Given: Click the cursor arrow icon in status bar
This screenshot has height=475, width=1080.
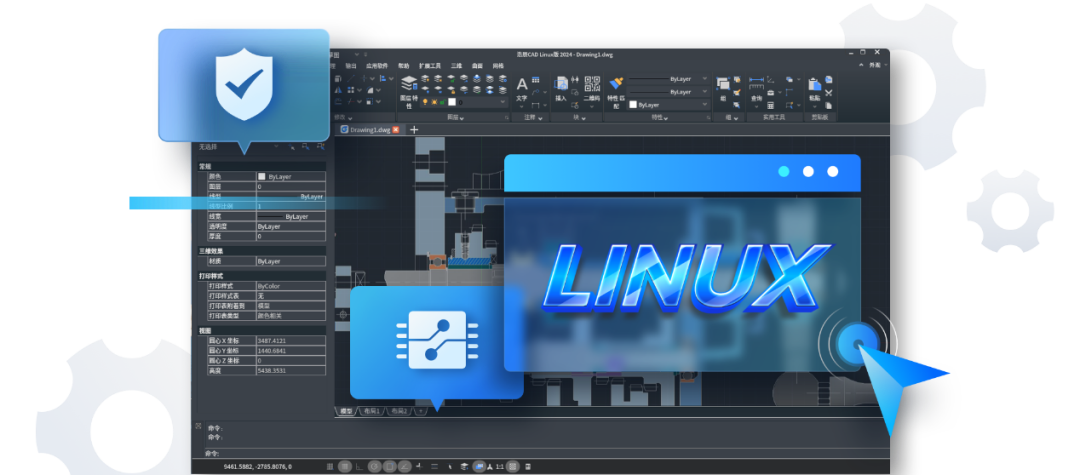Looking at the screenshot, I should (450, 466).
